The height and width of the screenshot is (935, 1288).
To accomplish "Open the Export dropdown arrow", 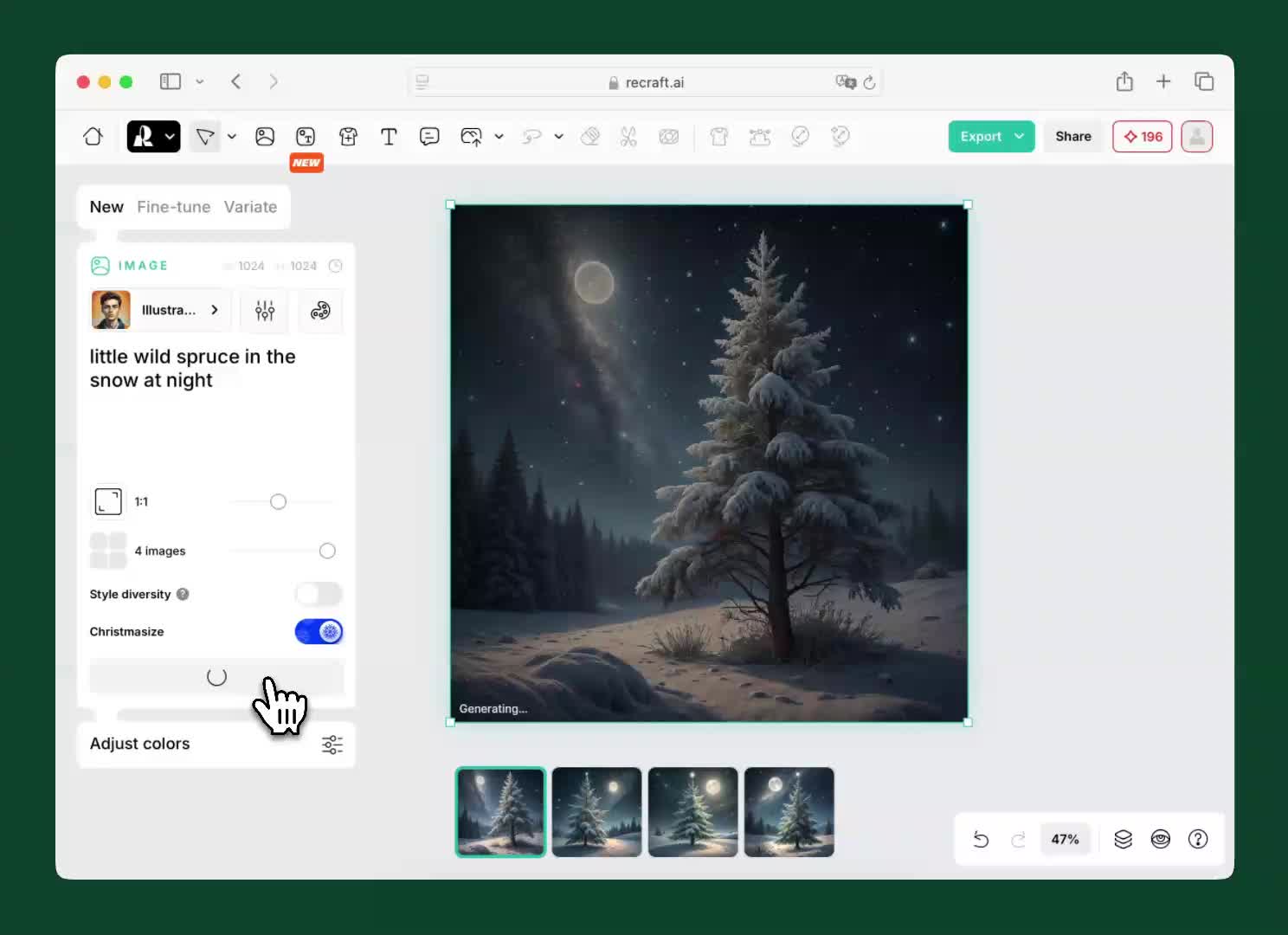I will tap(1020, 137).
